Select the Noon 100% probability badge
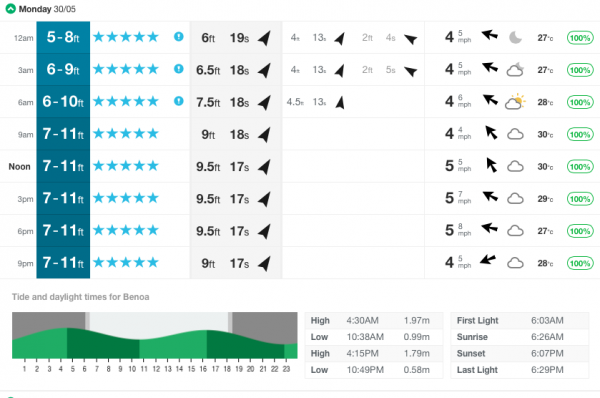This screenshot has width=600, height=398. pos(580,167)
